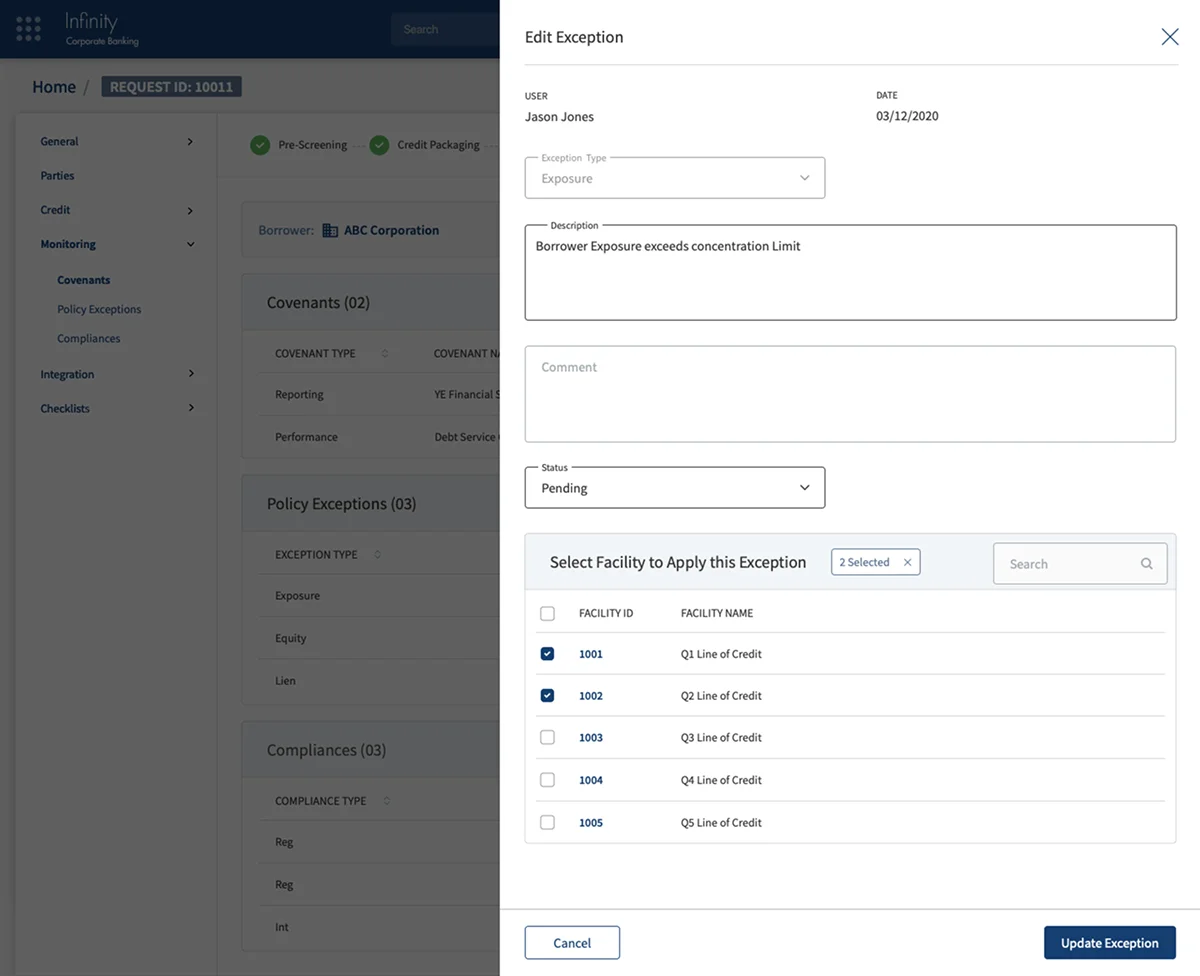Click Credit Packaging green check icon
The height and width of the screenshot is (976, 1200).
[379, 145]
